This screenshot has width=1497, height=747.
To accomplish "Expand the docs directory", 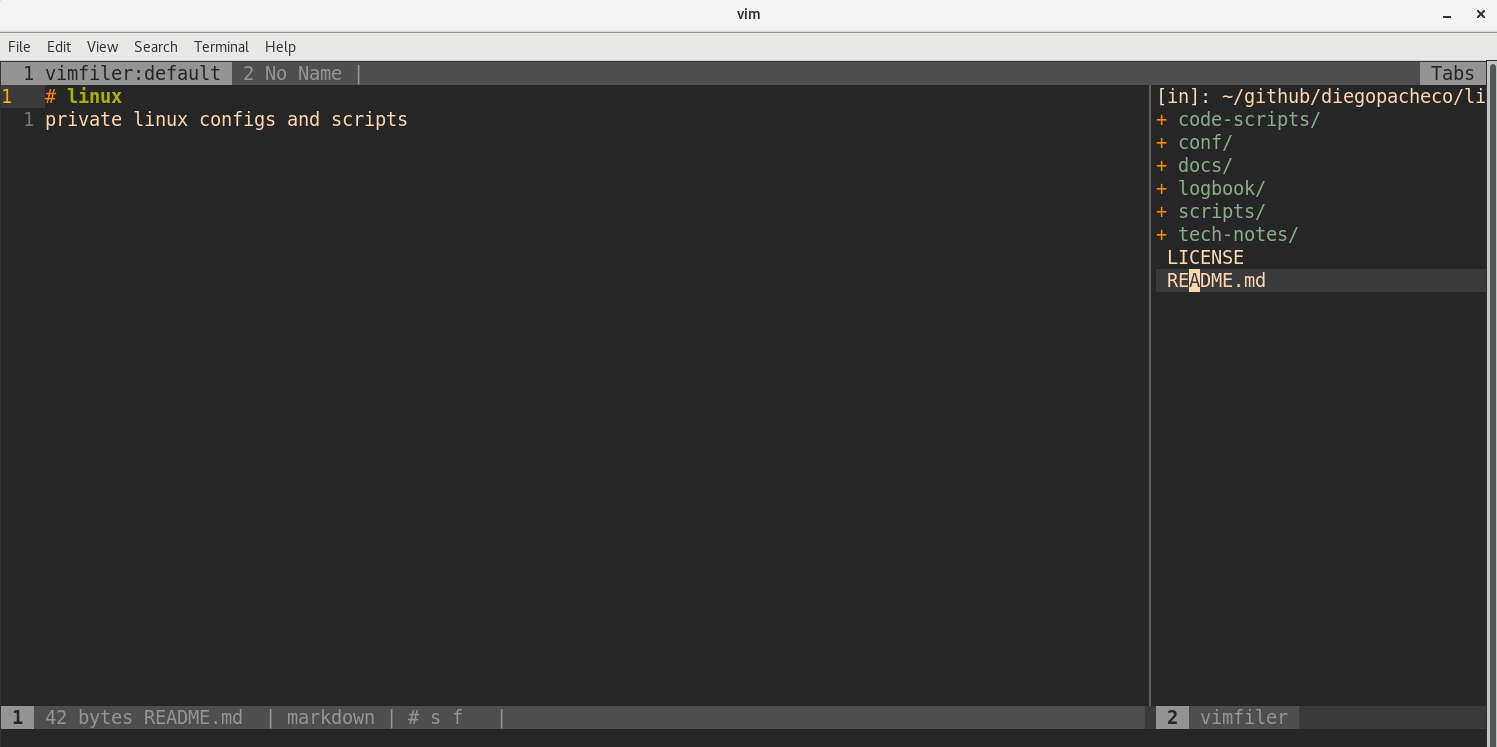I will click(1204, 165).
